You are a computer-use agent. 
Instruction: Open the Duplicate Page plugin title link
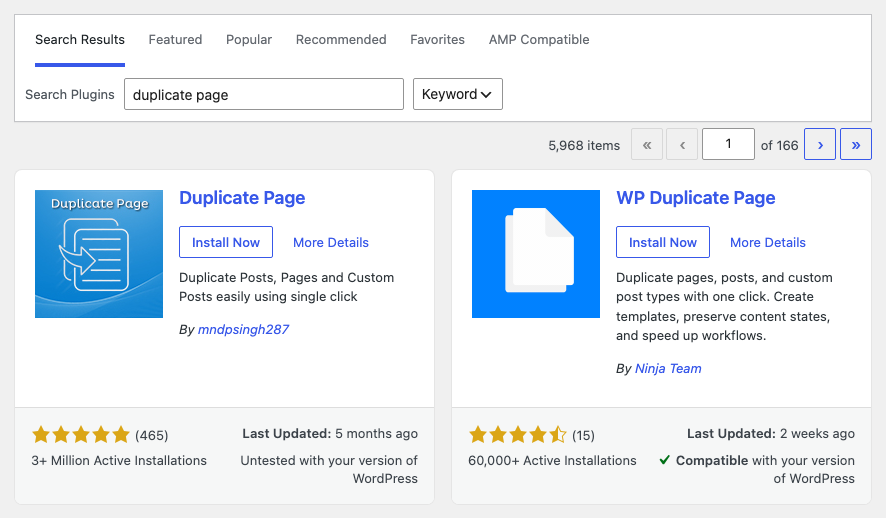(242, 198)
